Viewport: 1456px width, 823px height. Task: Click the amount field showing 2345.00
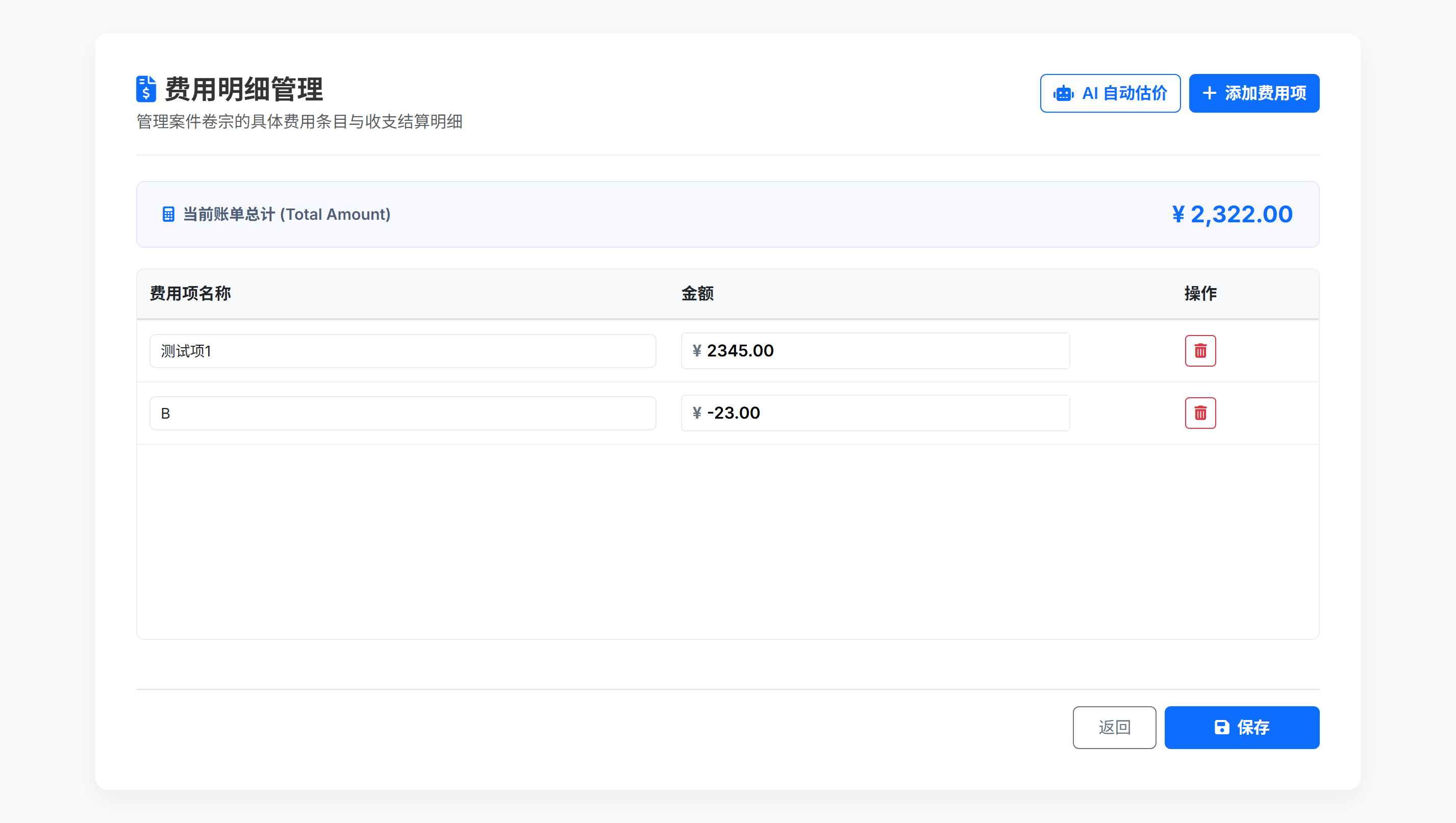coord(875,350)
